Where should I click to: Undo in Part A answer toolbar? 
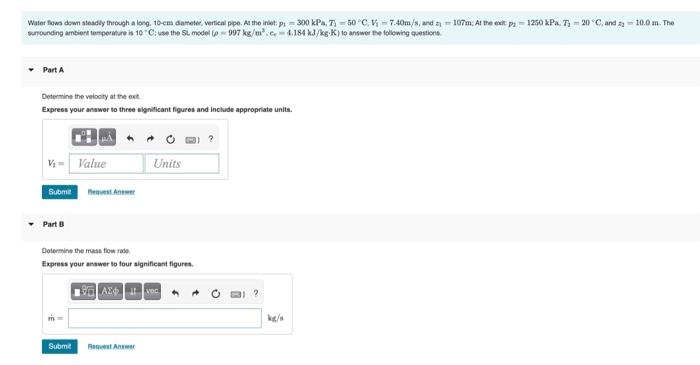coord(130,139)
